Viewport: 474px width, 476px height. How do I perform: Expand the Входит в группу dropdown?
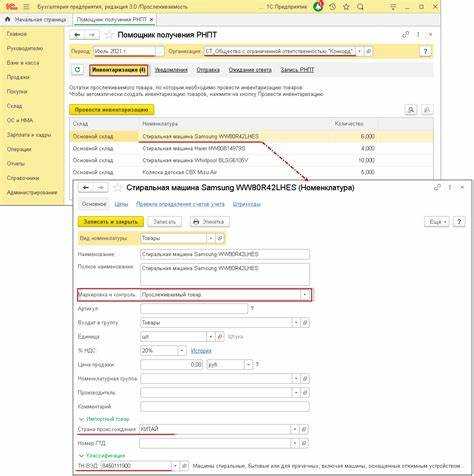[x=296, y=323]
